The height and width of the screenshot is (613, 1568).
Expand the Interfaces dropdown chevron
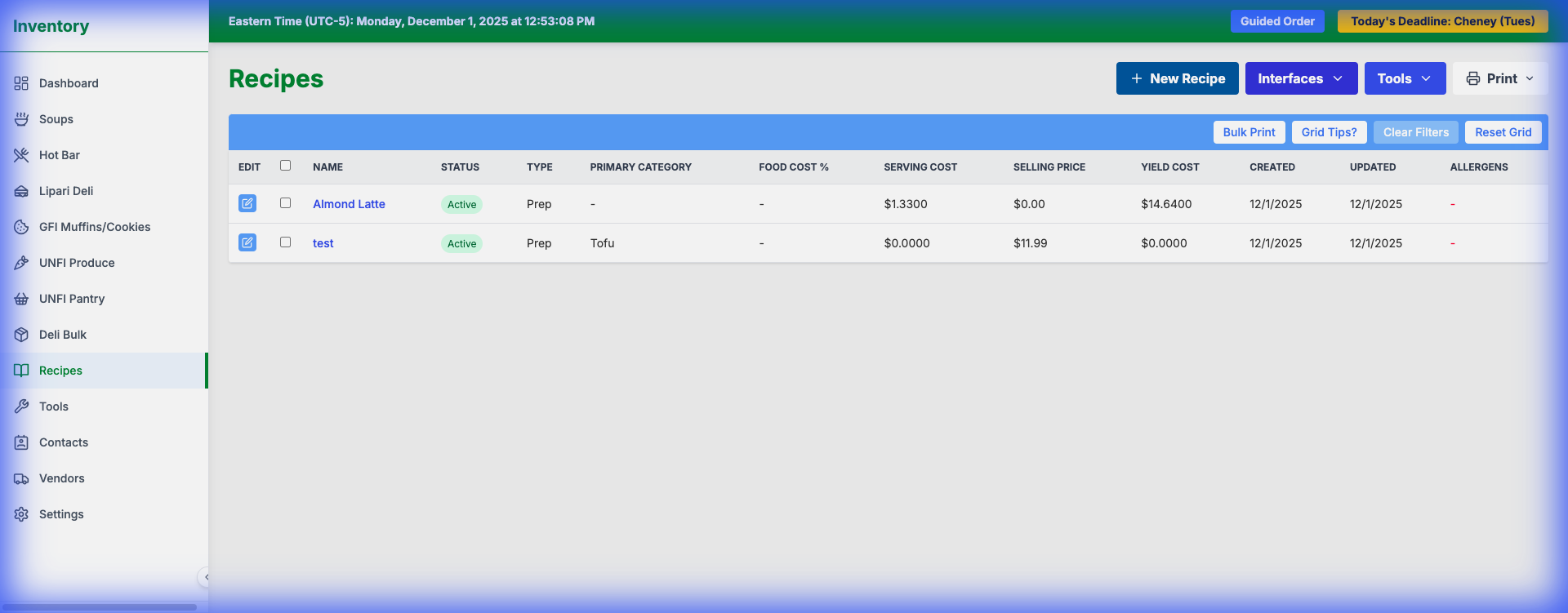(1338, 78)
